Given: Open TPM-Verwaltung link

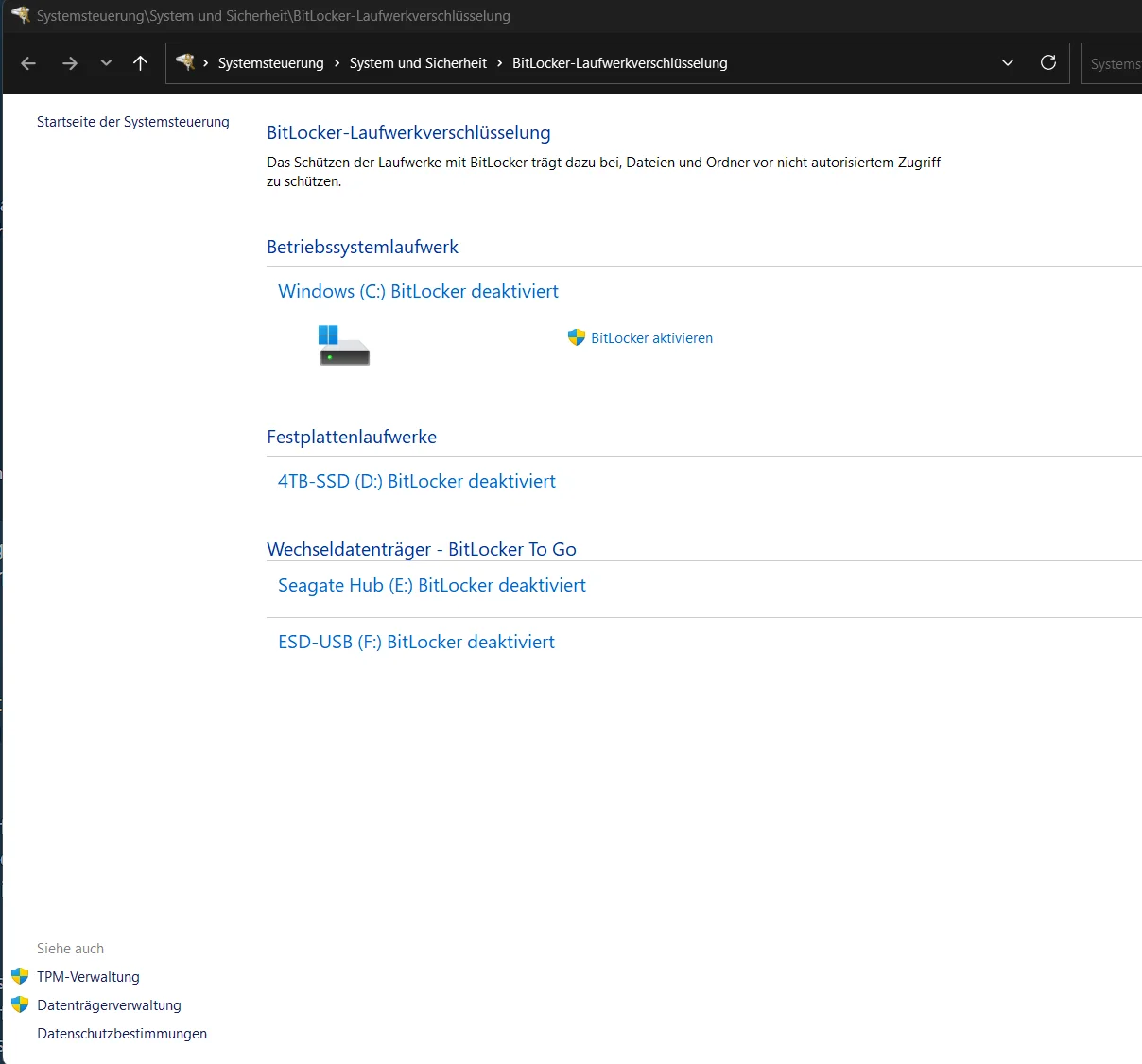Looking at the screenshot, I should click(88, 977).
